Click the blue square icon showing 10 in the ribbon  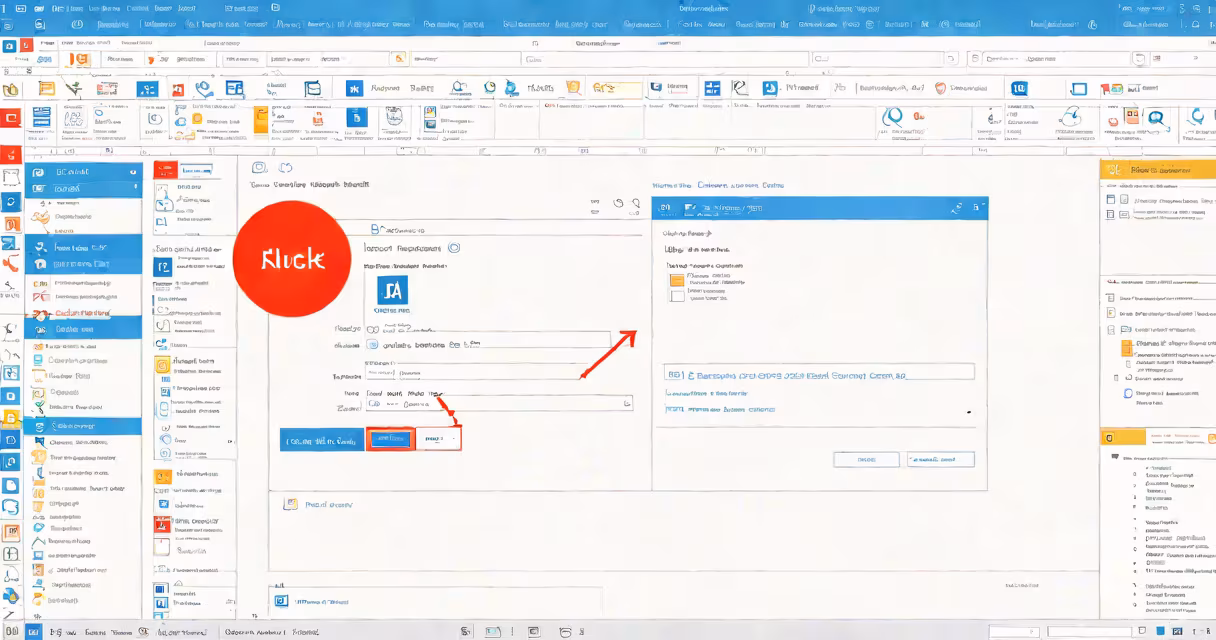(1019, 89)
